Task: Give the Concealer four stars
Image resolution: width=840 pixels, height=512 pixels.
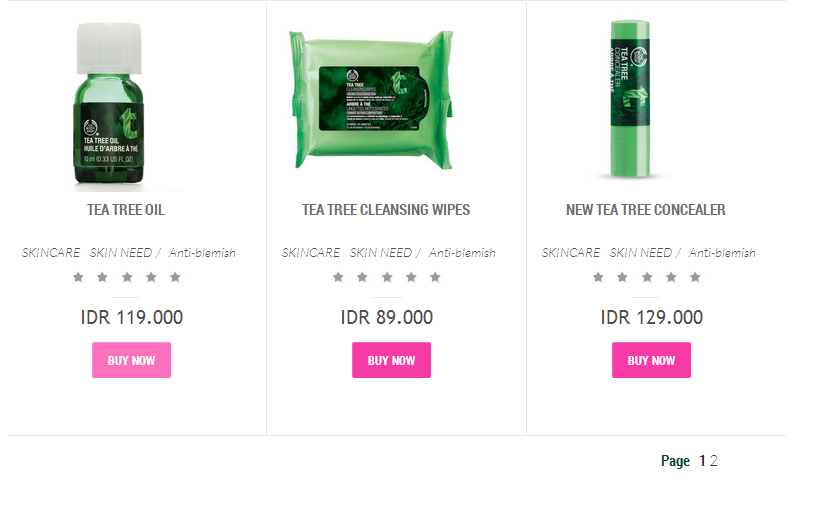Action: tap(671, 277)
